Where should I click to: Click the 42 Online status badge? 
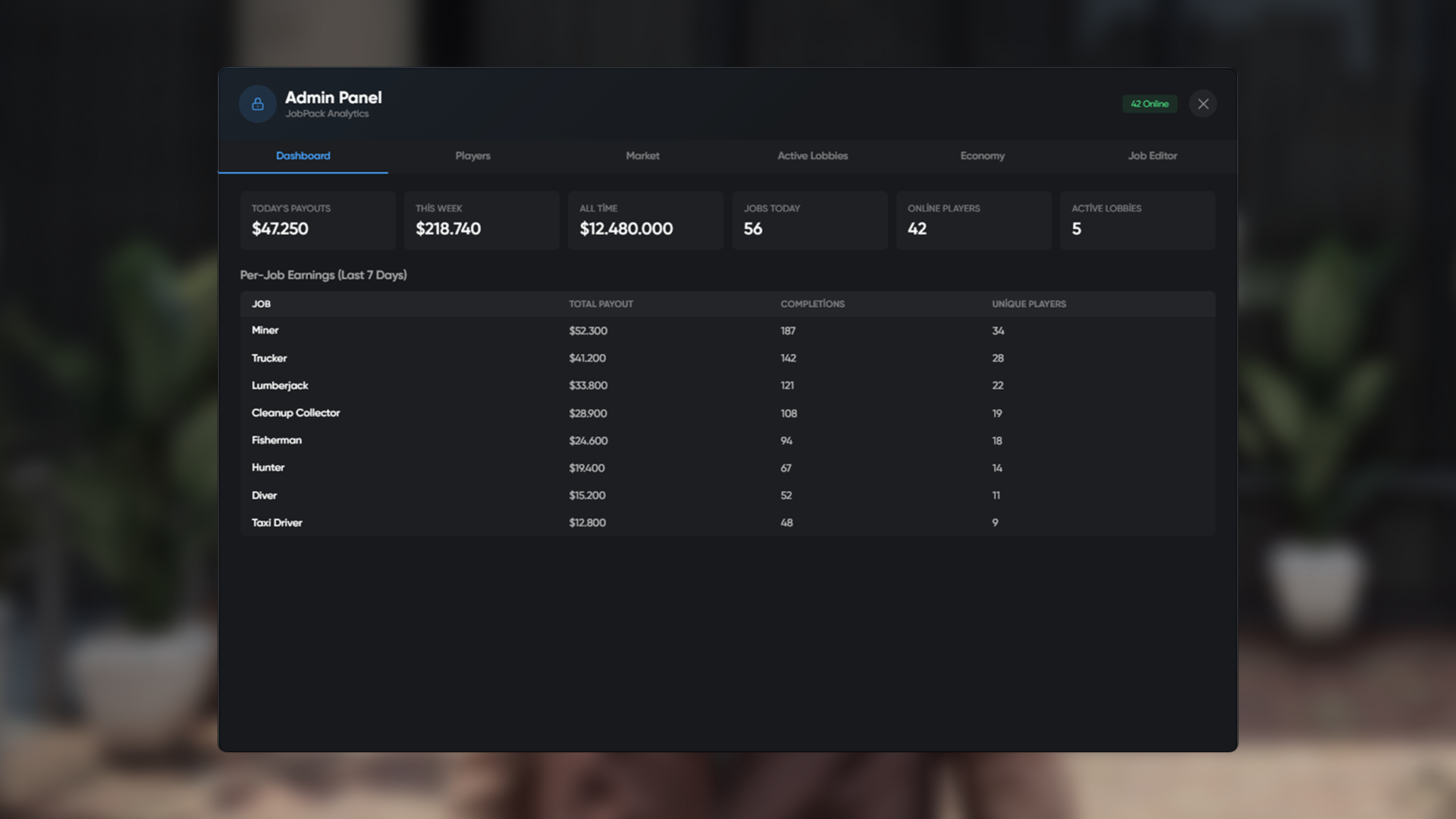[1150, 104]
